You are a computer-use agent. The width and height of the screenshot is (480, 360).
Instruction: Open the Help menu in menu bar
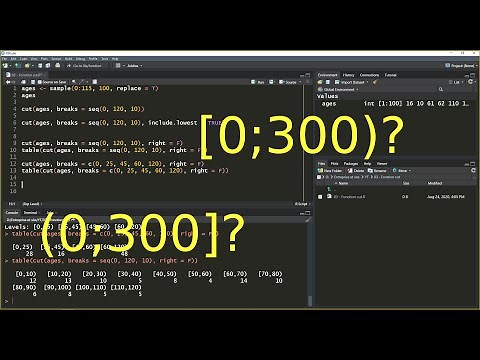[115, 59]
